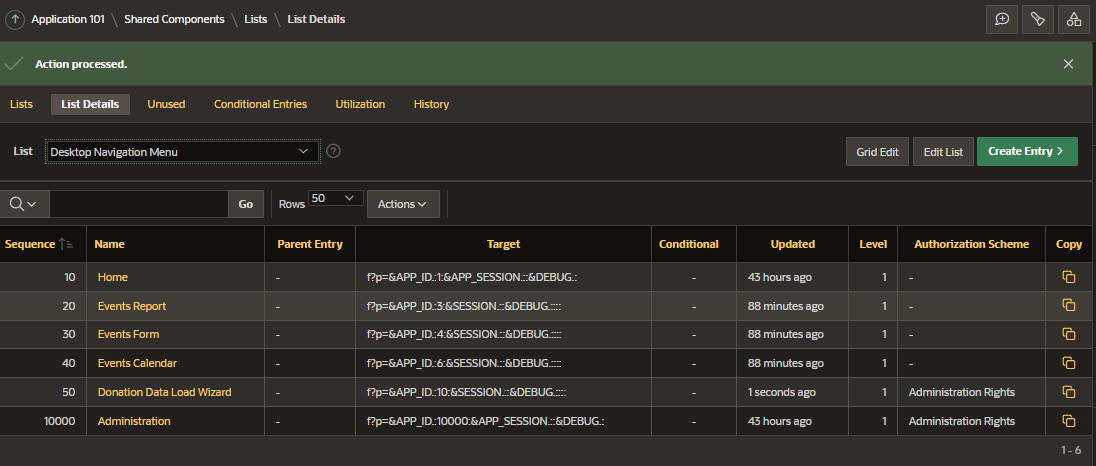
Task: Click the Level column header
Action: pyautogui.click(x=873, y=244)
